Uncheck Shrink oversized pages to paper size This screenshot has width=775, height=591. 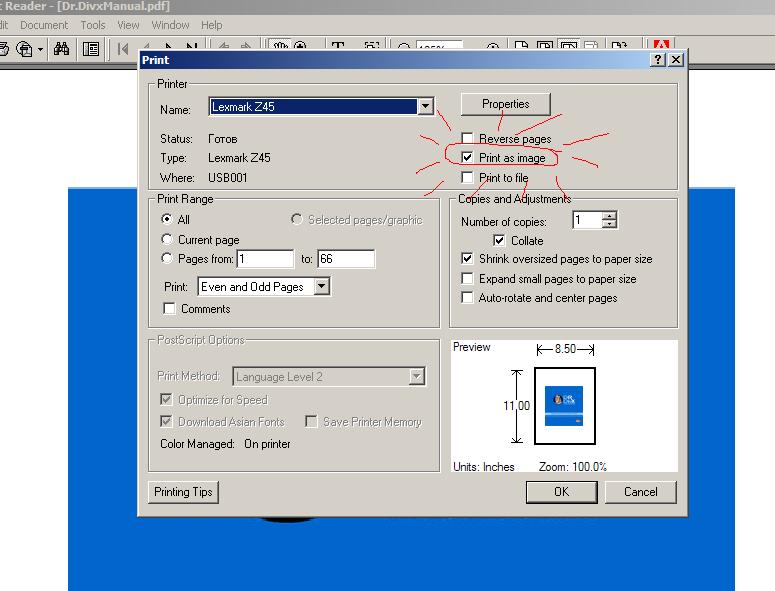pos(467,258)
